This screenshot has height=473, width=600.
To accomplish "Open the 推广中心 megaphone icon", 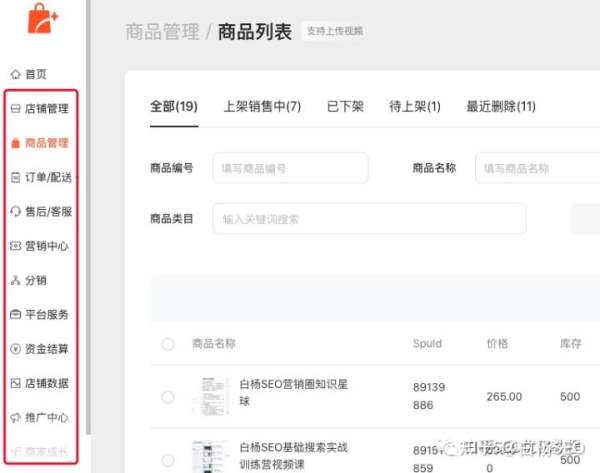I will pyautogui.click(x=15, y=418).
